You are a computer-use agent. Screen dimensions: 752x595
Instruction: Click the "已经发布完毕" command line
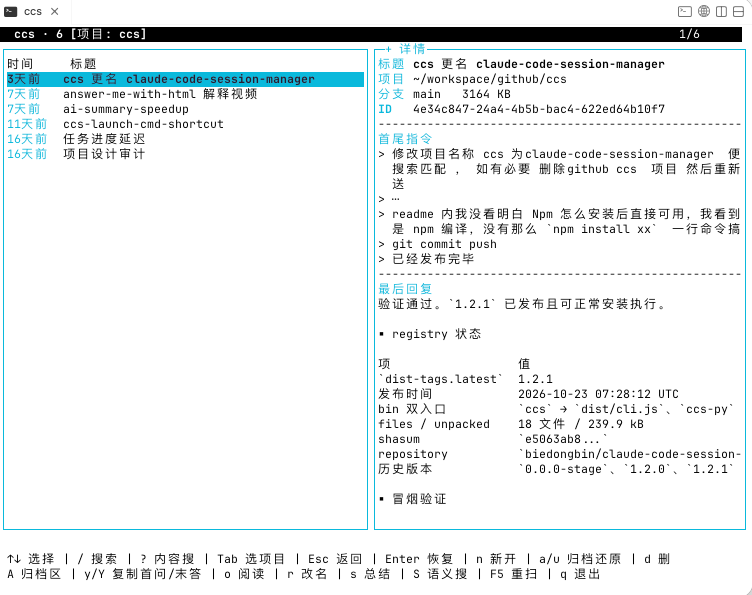[433, 259]
